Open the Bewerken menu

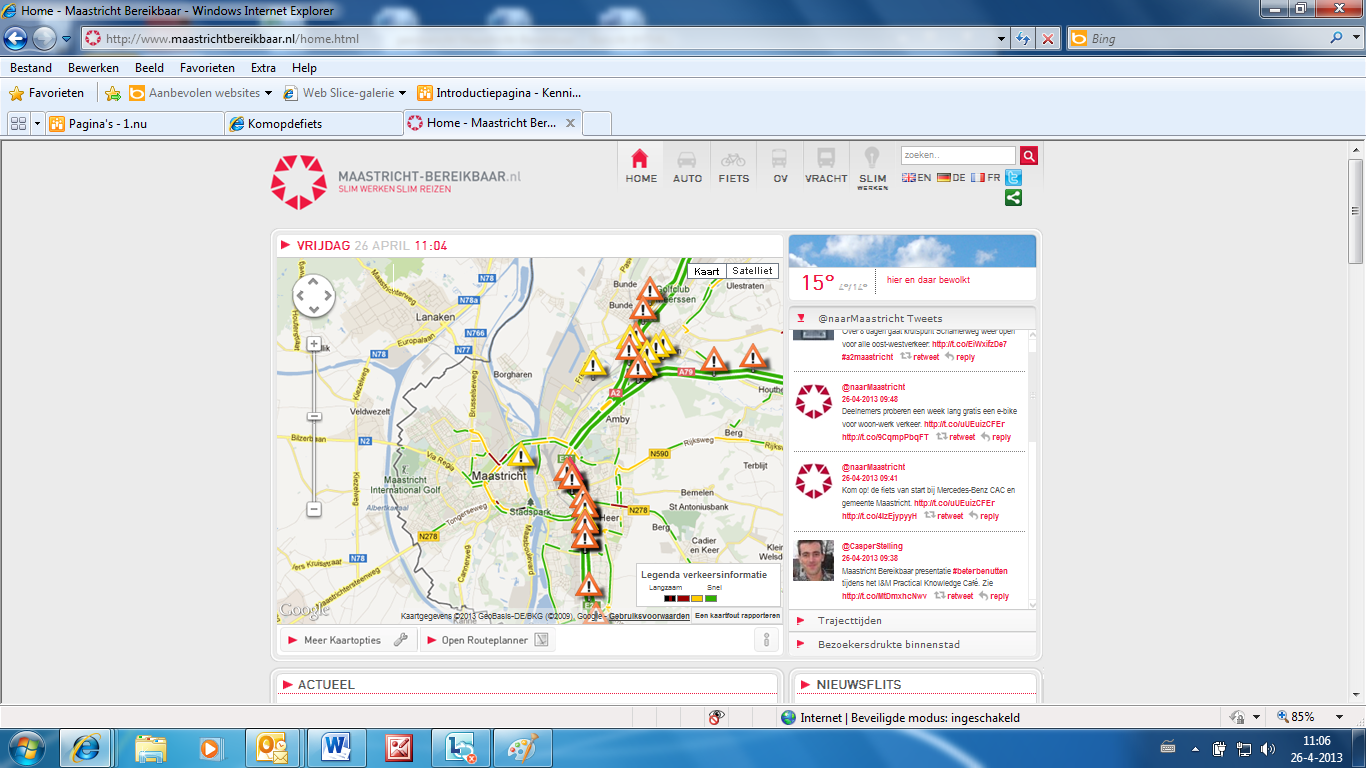tap(93, 68)
